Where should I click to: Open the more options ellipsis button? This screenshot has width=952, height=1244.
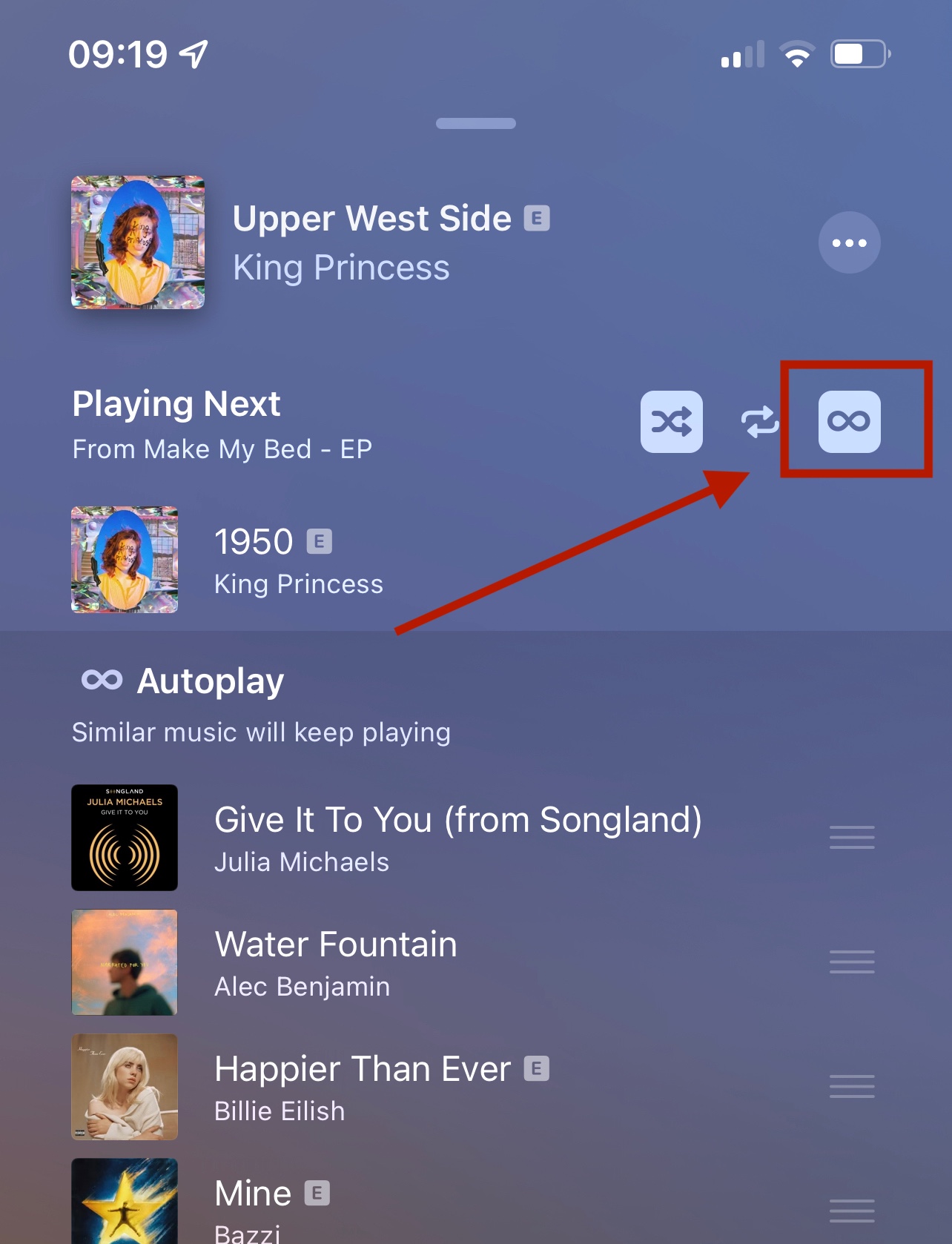coord(850,242)
